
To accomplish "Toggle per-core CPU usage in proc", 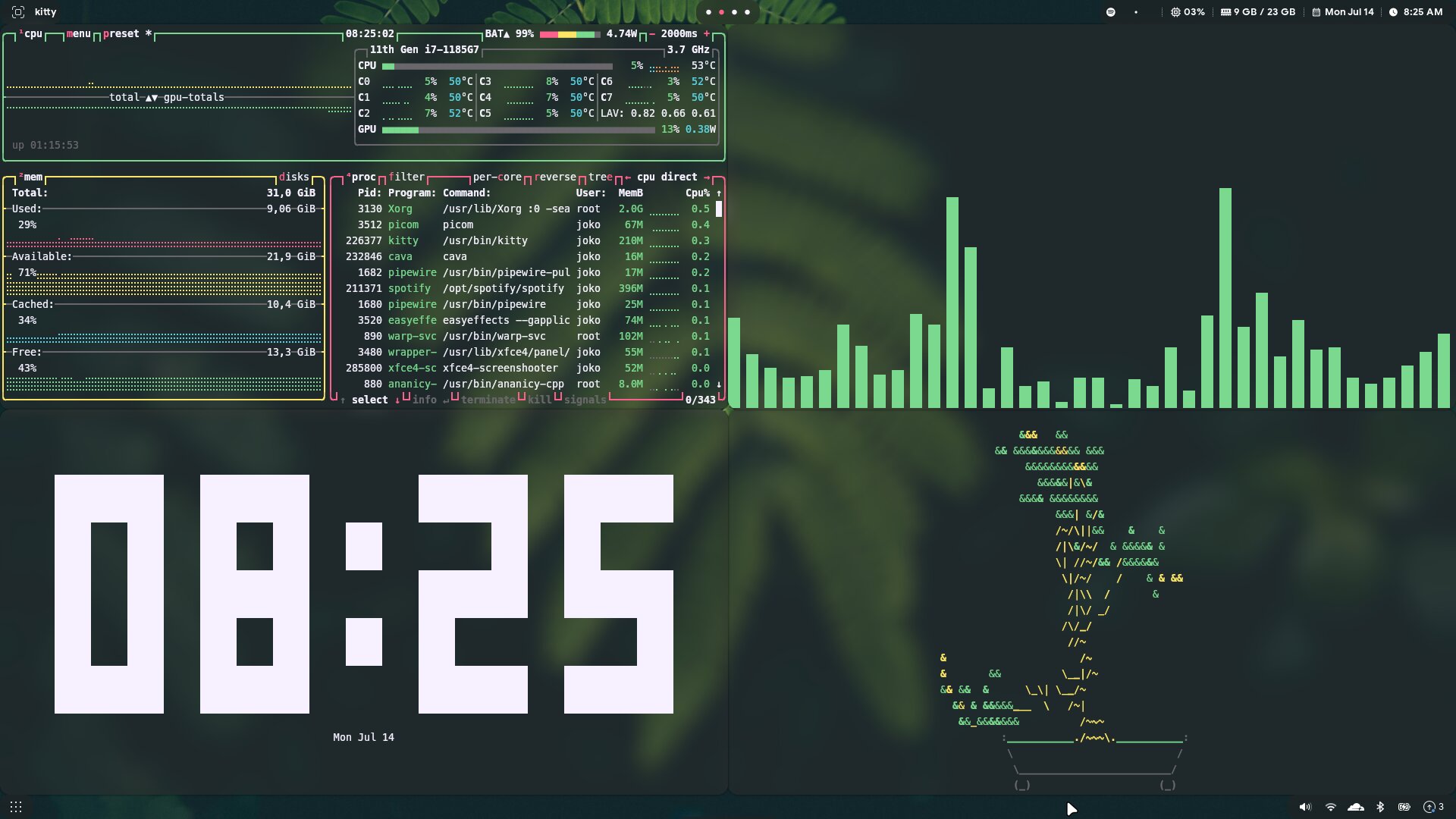I will 497,177.
